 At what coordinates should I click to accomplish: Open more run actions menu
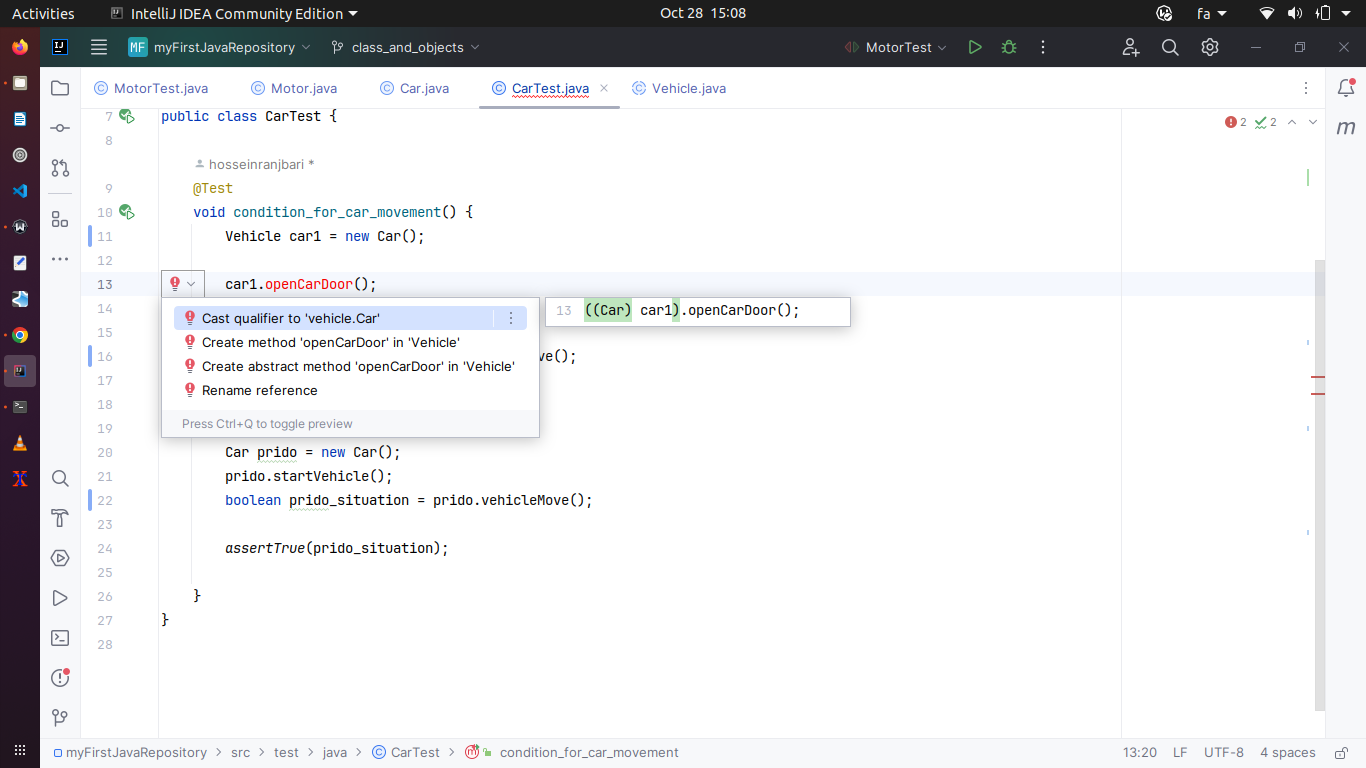click(x=1043, y=47)
